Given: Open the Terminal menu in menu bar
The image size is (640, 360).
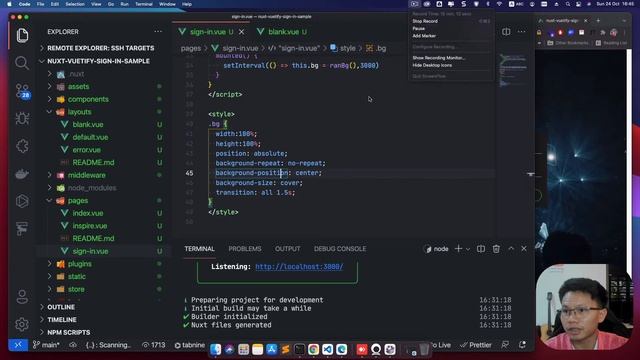Looking at the screenshot, I should coord(144,4).
